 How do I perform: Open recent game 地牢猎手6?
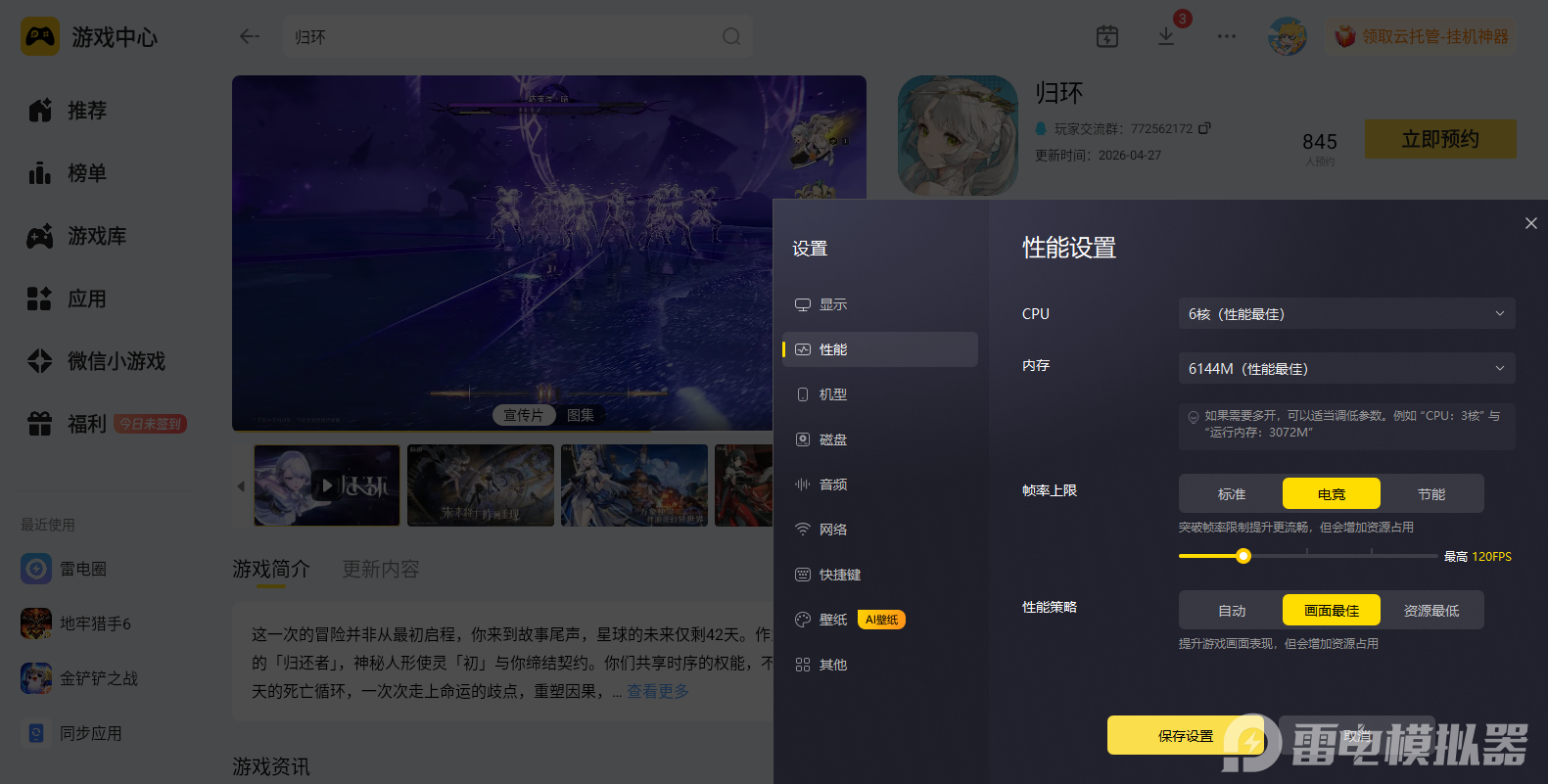click(76, 623)
